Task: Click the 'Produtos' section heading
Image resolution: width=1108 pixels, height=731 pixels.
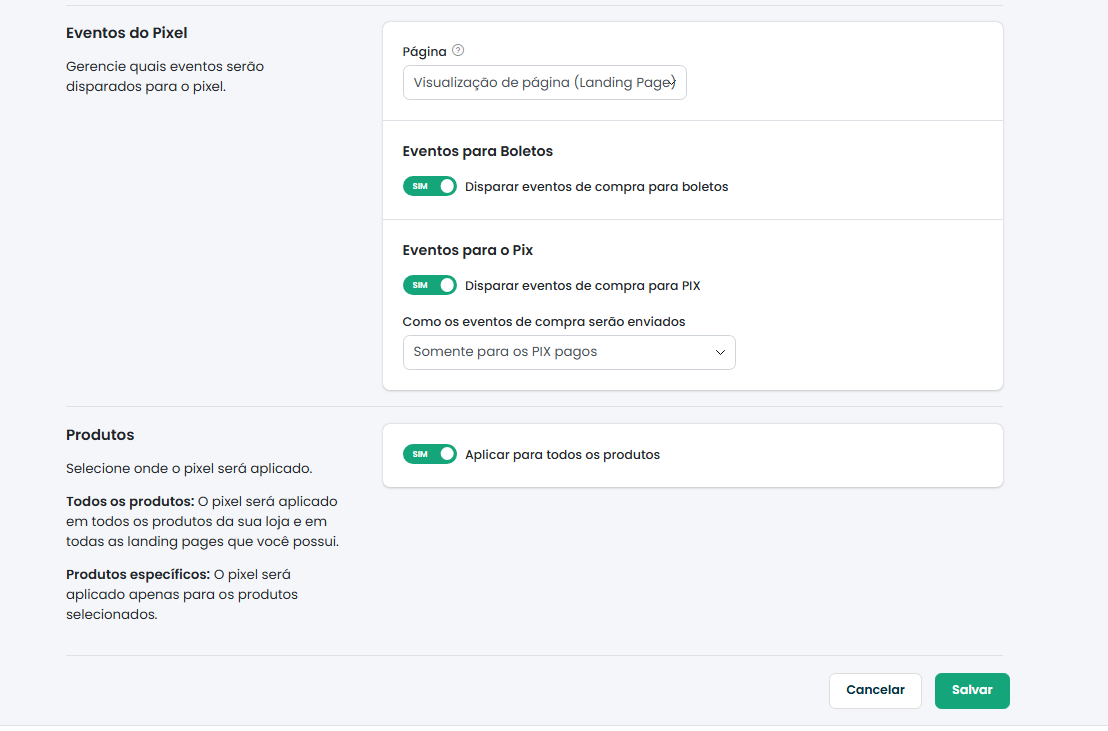Action: coord(100,435)
